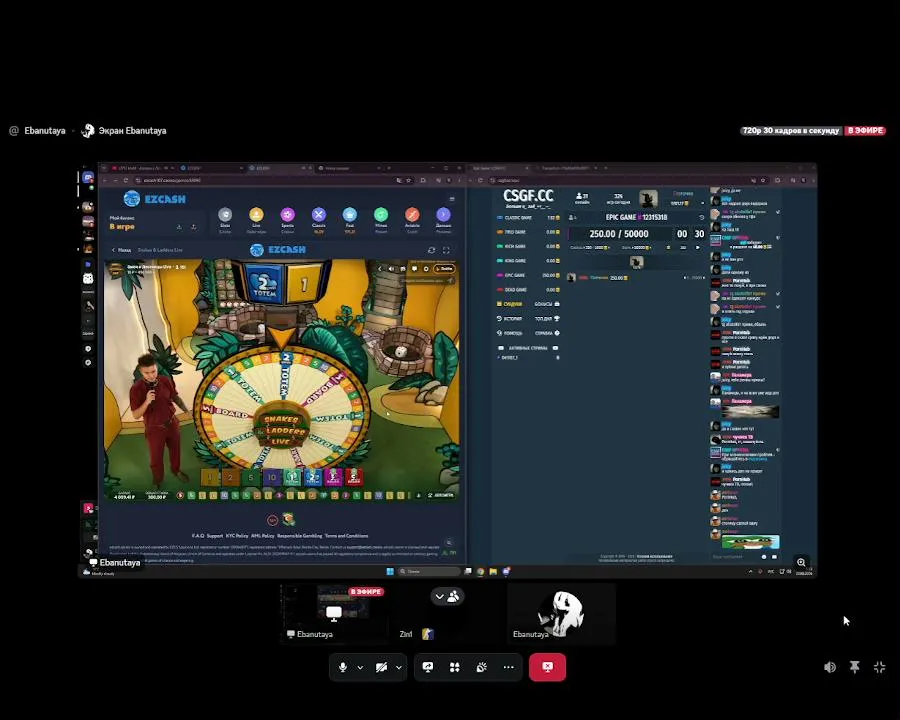Select the 5 bet spot

tap(251, 477)
